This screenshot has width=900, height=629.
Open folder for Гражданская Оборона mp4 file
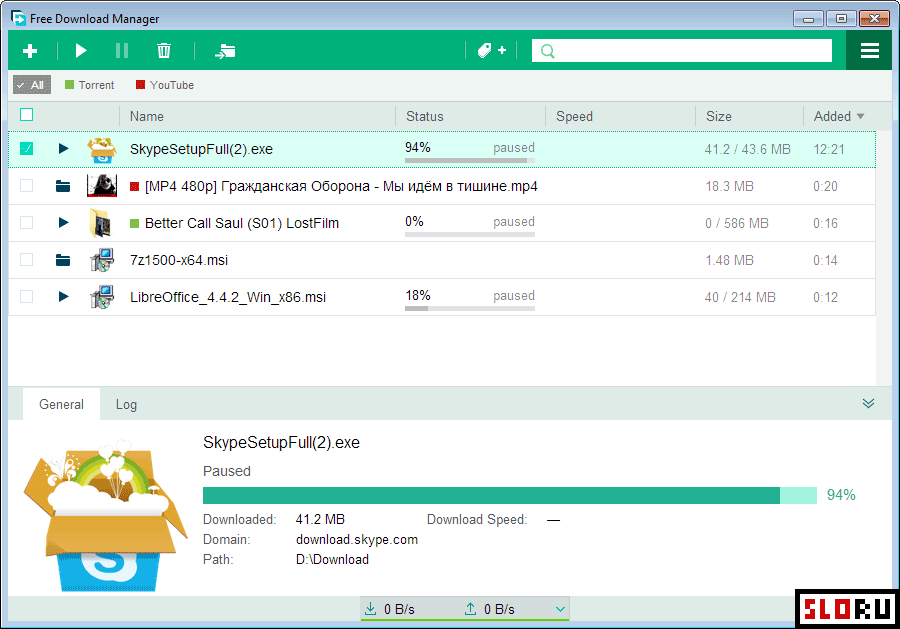63,186
